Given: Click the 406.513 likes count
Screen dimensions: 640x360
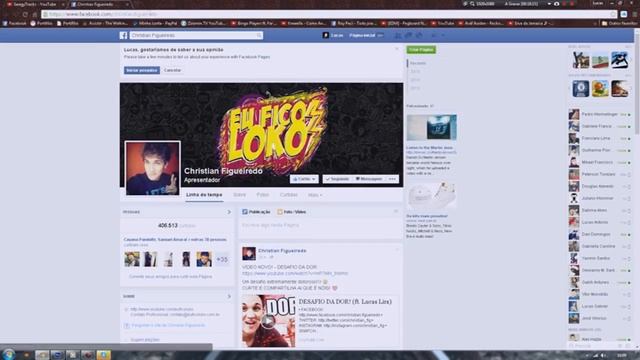Looking at the screenshot, I should [x=168, y=225].
